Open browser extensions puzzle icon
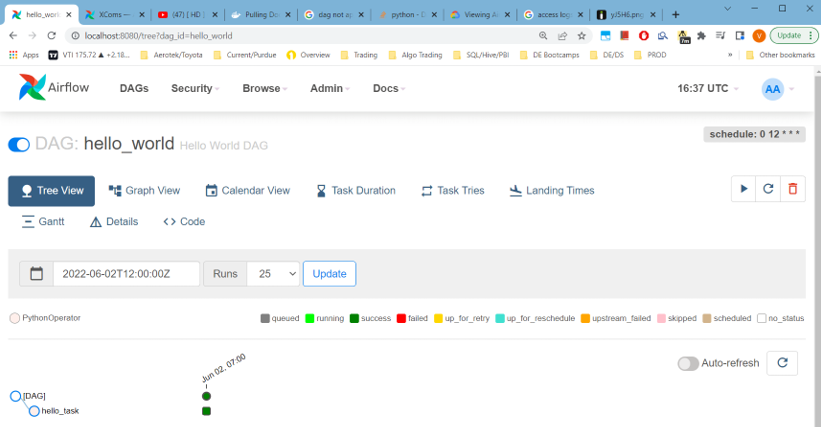The height and width of the screenshot is (427, 821). (702, 36)
